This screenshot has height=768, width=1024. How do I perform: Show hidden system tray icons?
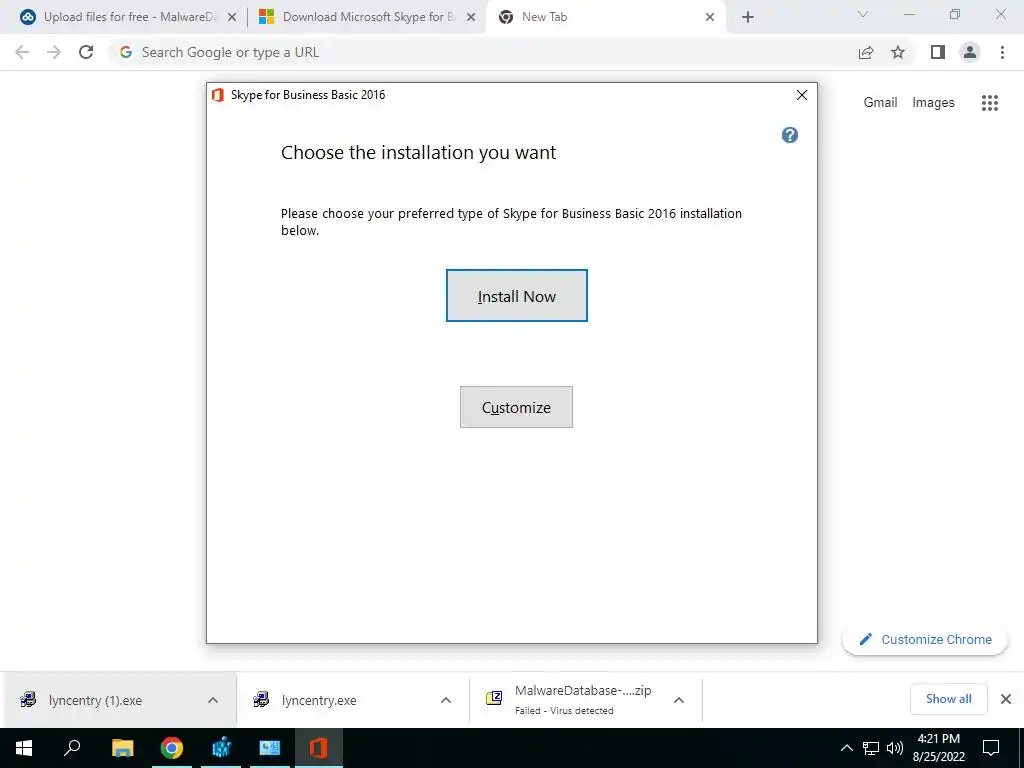(846, 748)
